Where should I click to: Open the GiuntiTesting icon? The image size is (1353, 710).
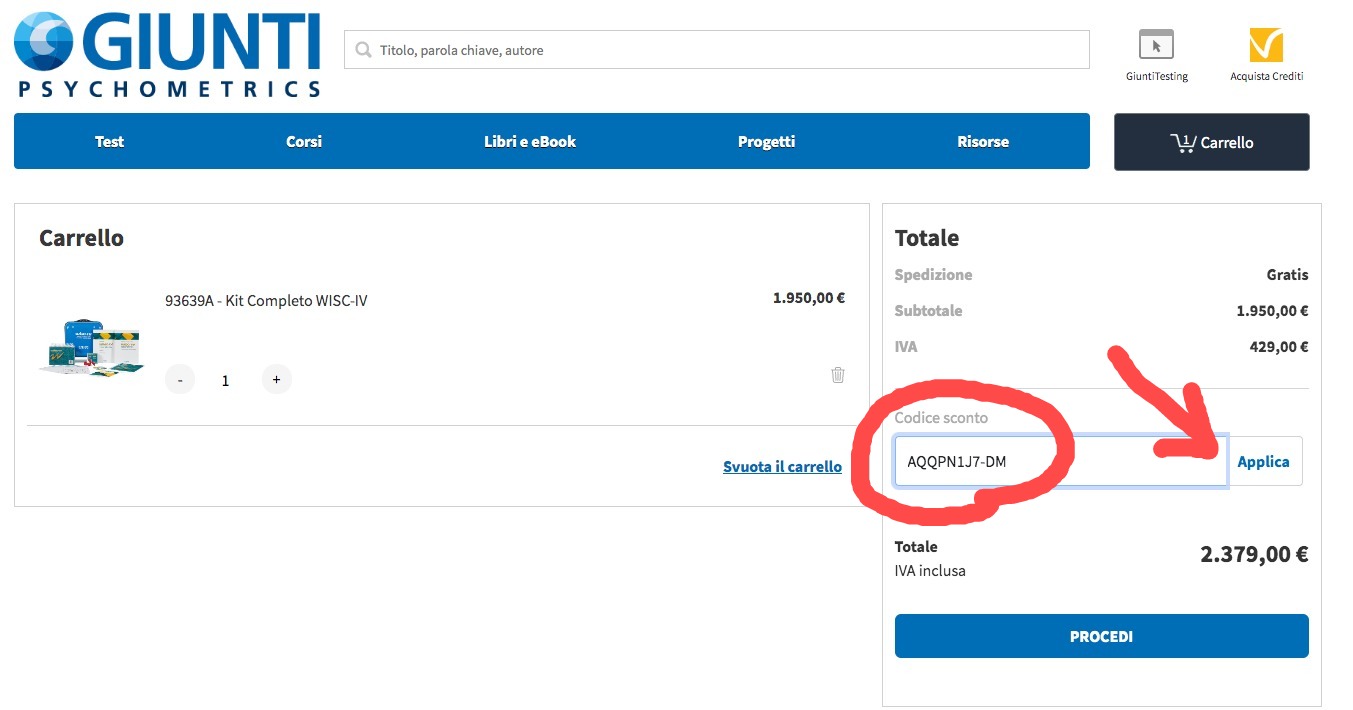(x=1156, y=45)
